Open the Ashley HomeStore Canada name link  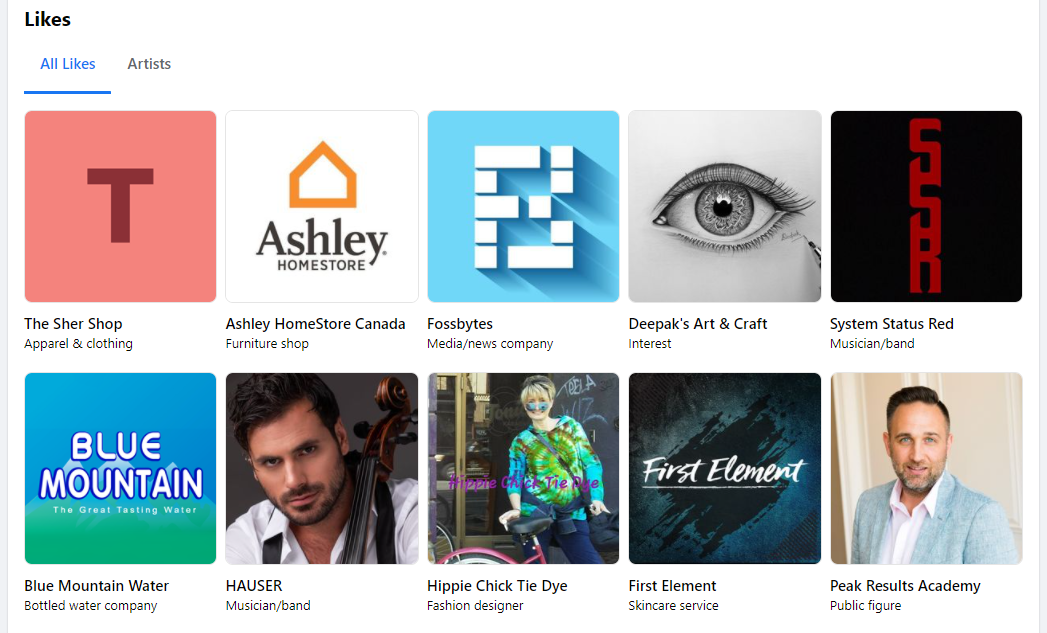[315, 324]
